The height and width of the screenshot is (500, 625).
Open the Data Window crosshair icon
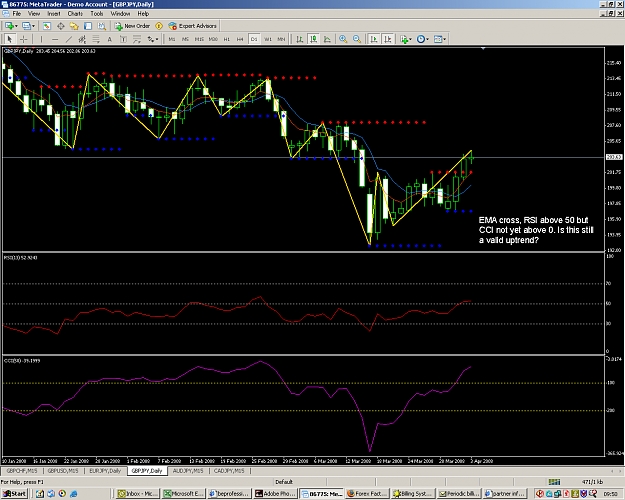click(x=61, y=26)
